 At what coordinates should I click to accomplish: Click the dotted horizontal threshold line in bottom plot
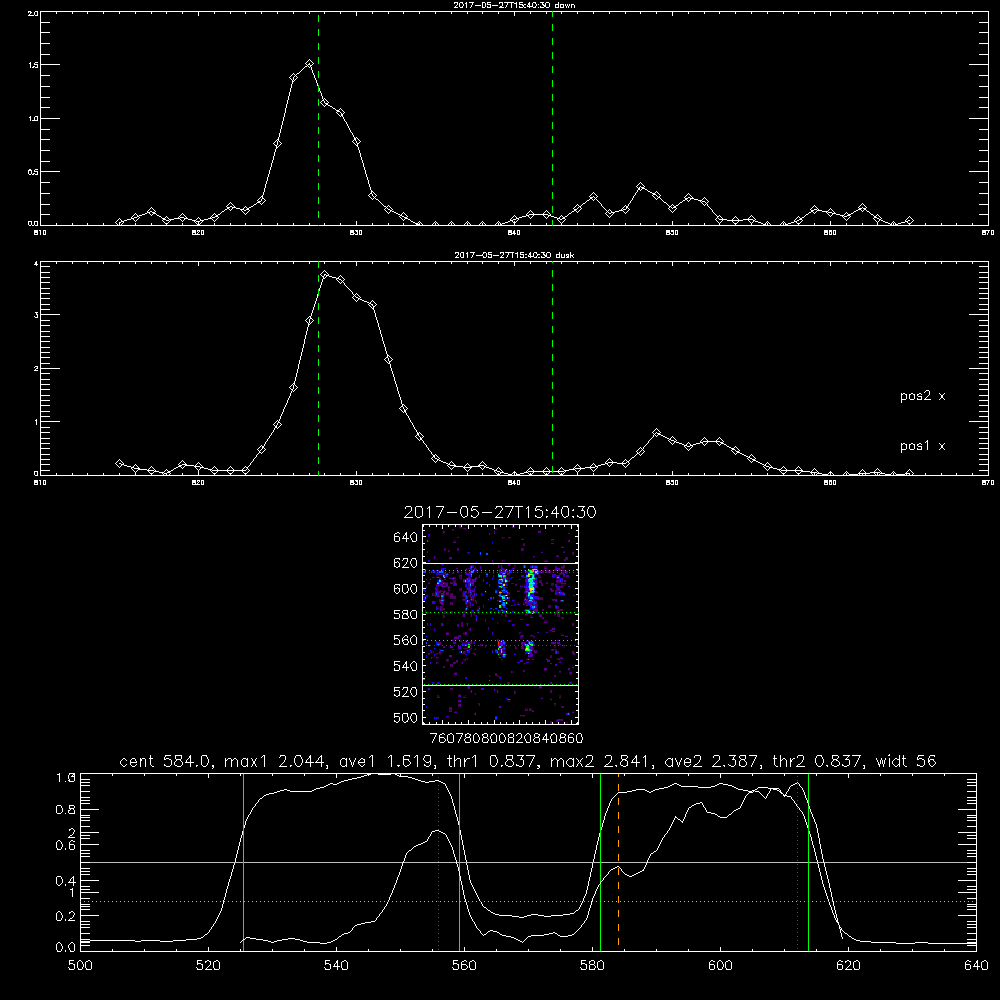528,902
